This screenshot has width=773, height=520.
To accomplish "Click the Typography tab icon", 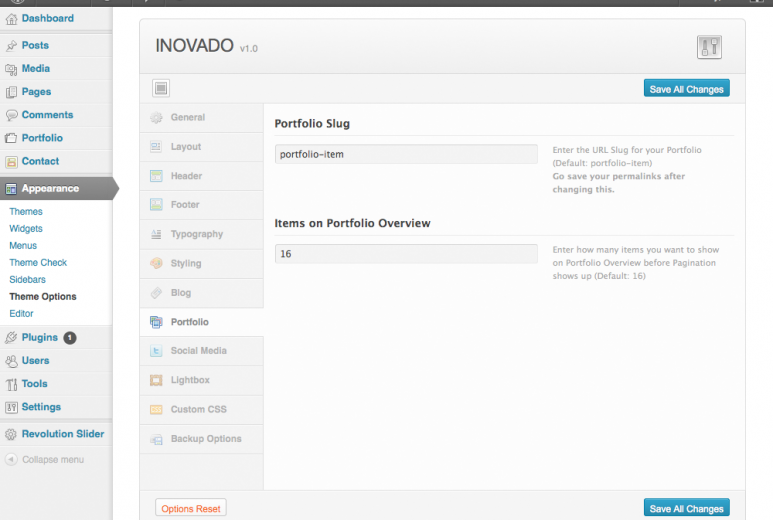I will point(156,234).
